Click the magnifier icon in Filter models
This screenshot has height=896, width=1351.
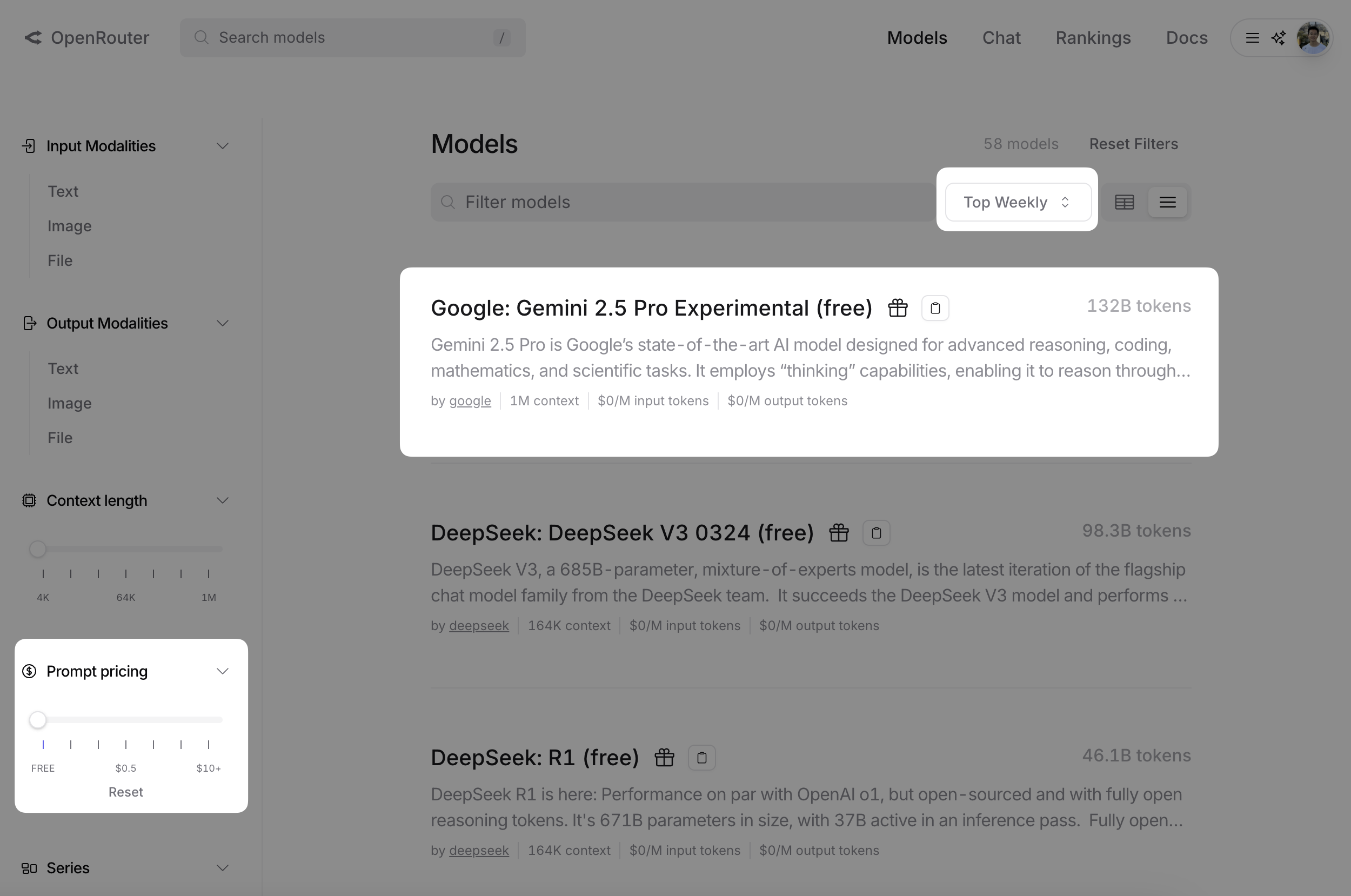[x=448, y=202]
